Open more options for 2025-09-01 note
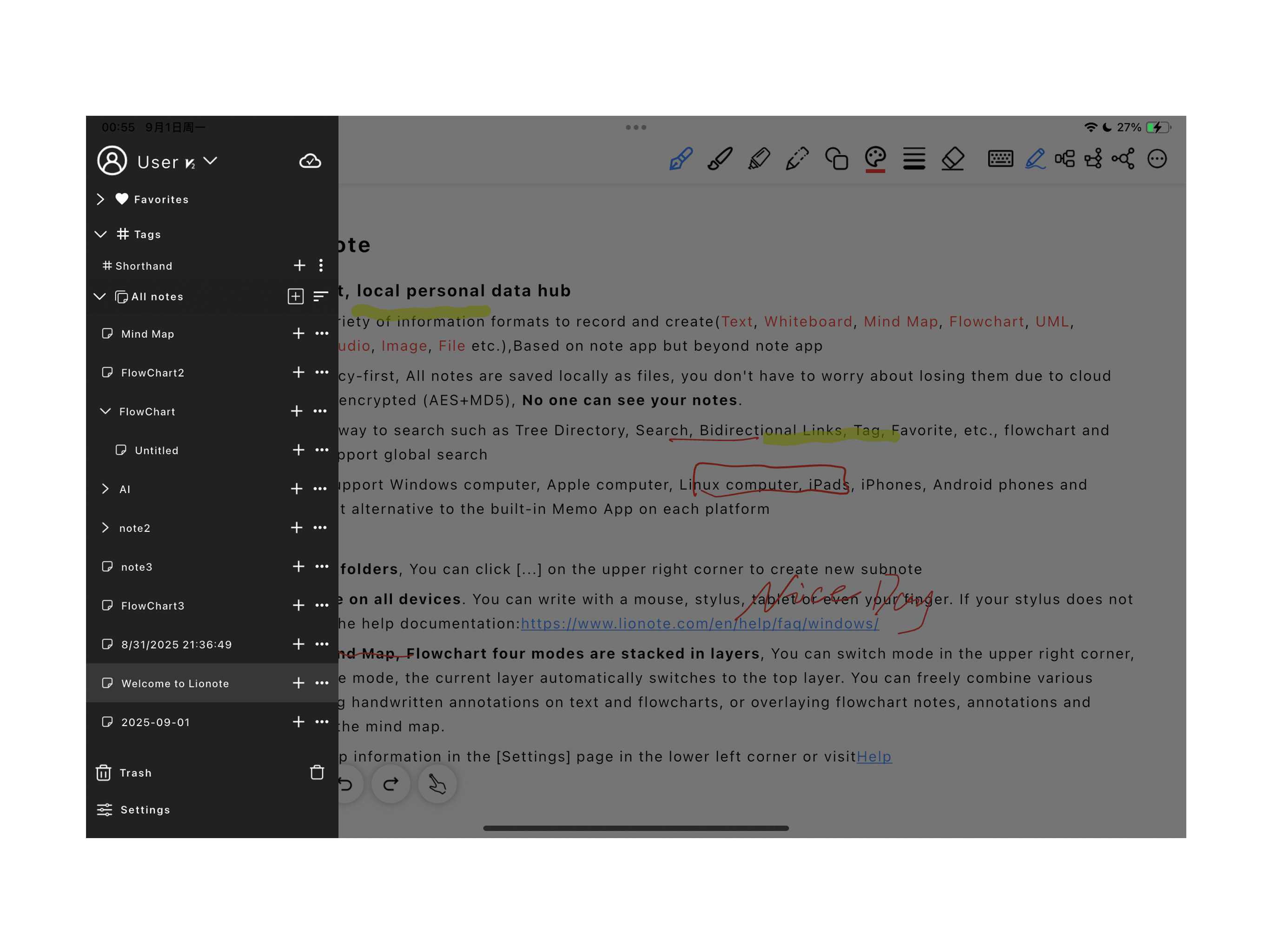The width and height of the screenshot is (1270, 952). click(322, 722)
